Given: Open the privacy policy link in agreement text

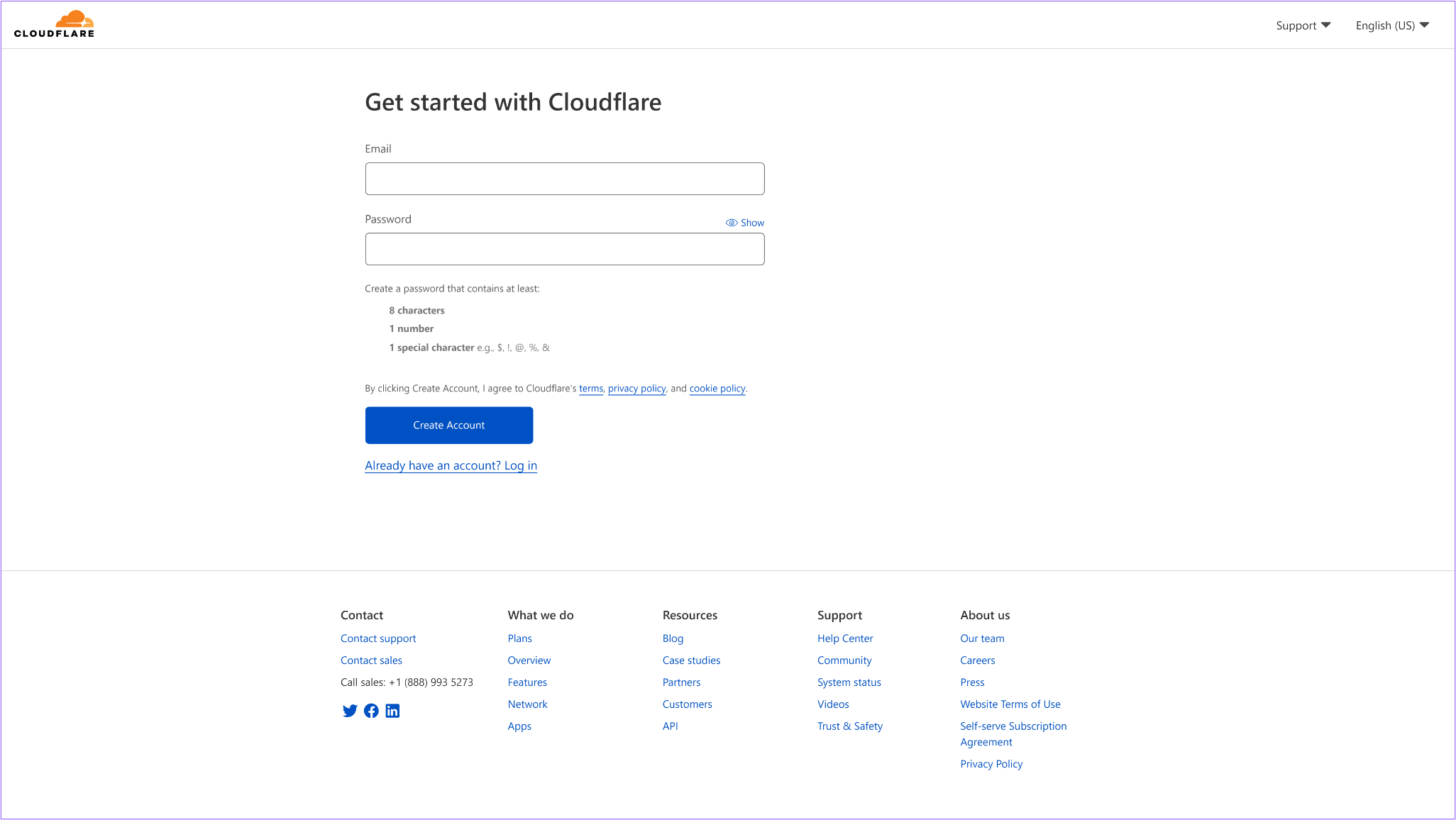Looking at the screenshot, I should tap(636, 389).
